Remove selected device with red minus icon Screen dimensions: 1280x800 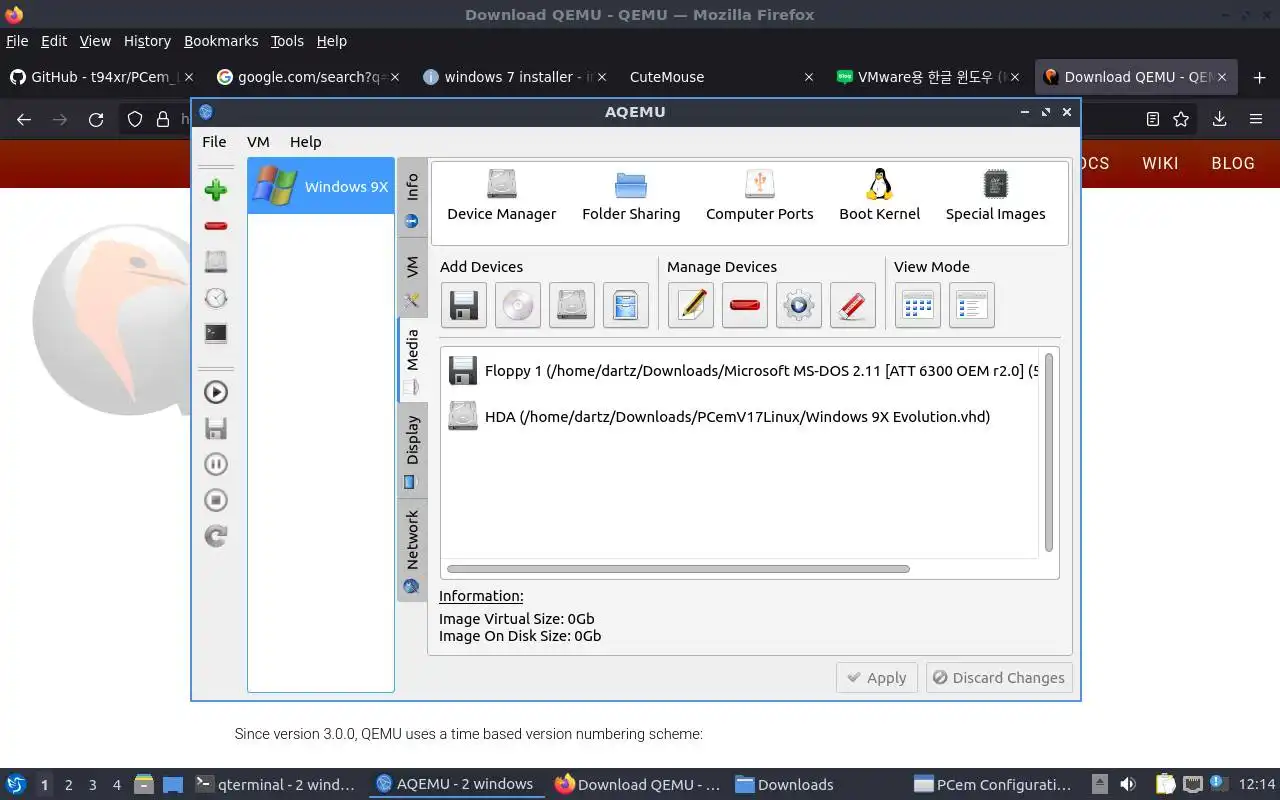pos(745,305)
